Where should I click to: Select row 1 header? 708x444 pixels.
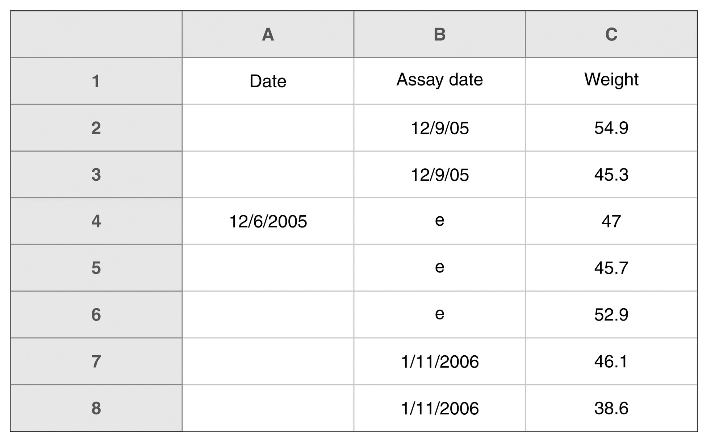(x=96, y=81)
